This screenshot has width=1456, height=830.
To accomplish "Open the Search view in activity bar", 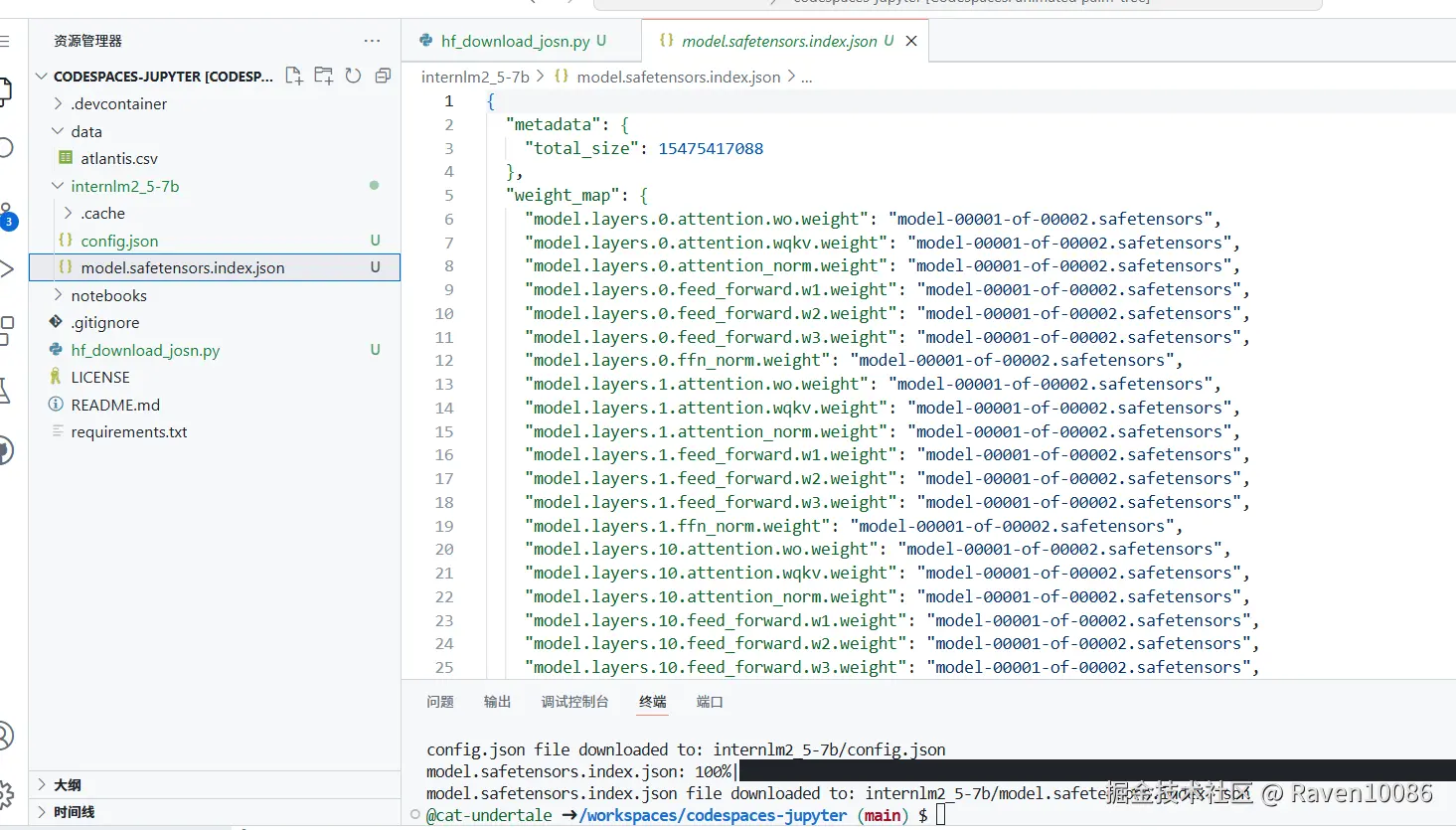I will tap(6, 147).
